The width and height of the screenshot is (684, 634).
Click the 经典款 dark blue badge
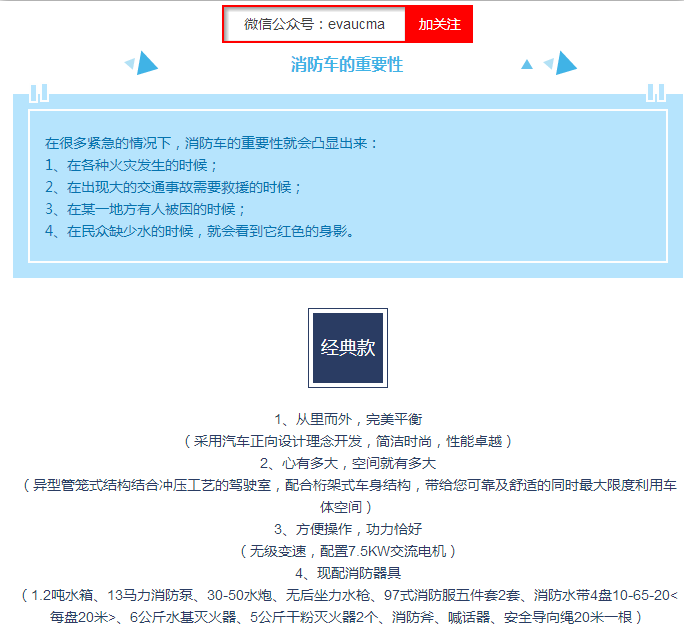tap(348, 348)
